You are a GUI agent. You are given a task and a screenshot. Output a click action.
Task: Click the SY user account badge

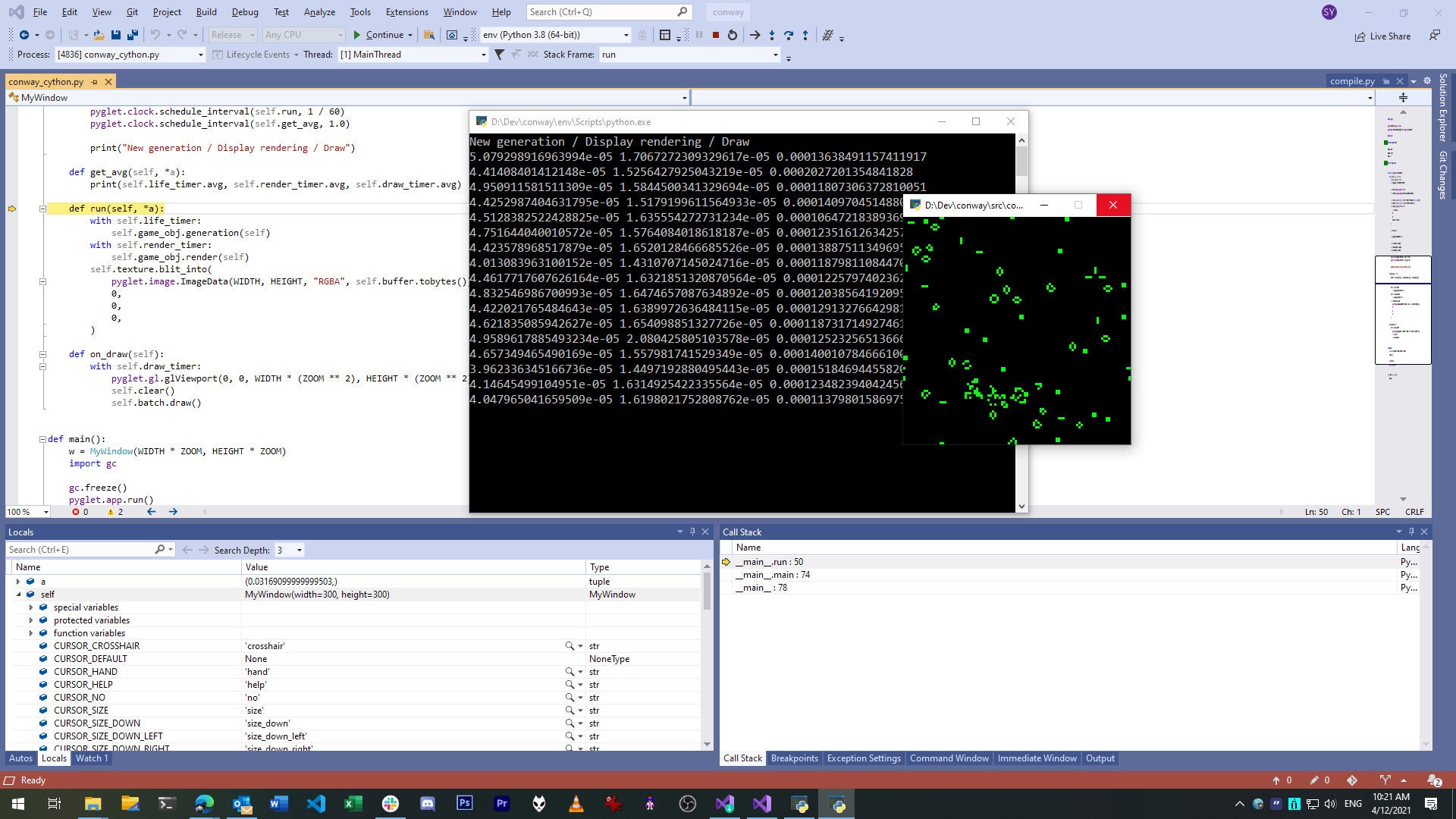point(1329,12)
